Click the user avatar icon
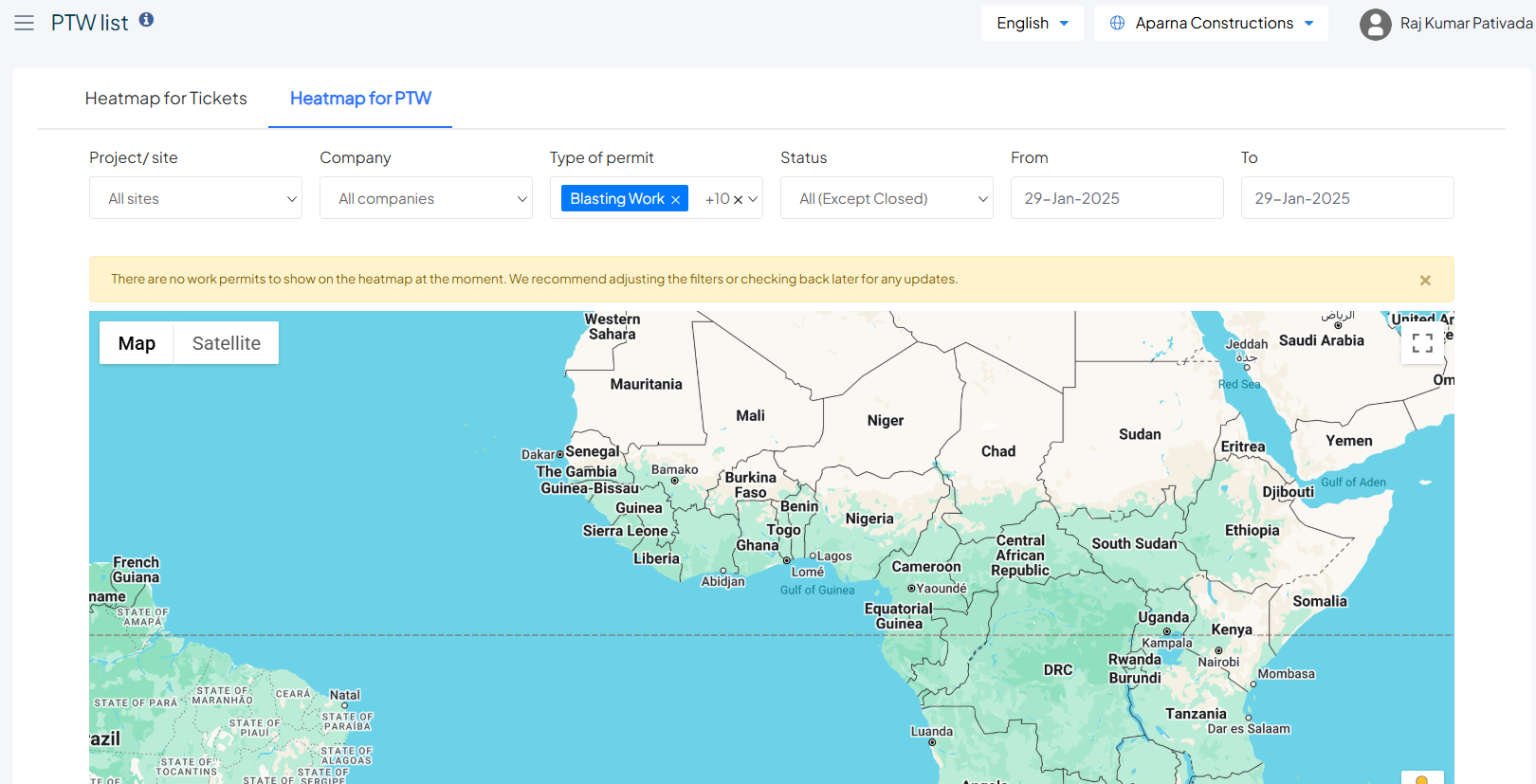The image size is (1536, 784). coord(1375,24)
